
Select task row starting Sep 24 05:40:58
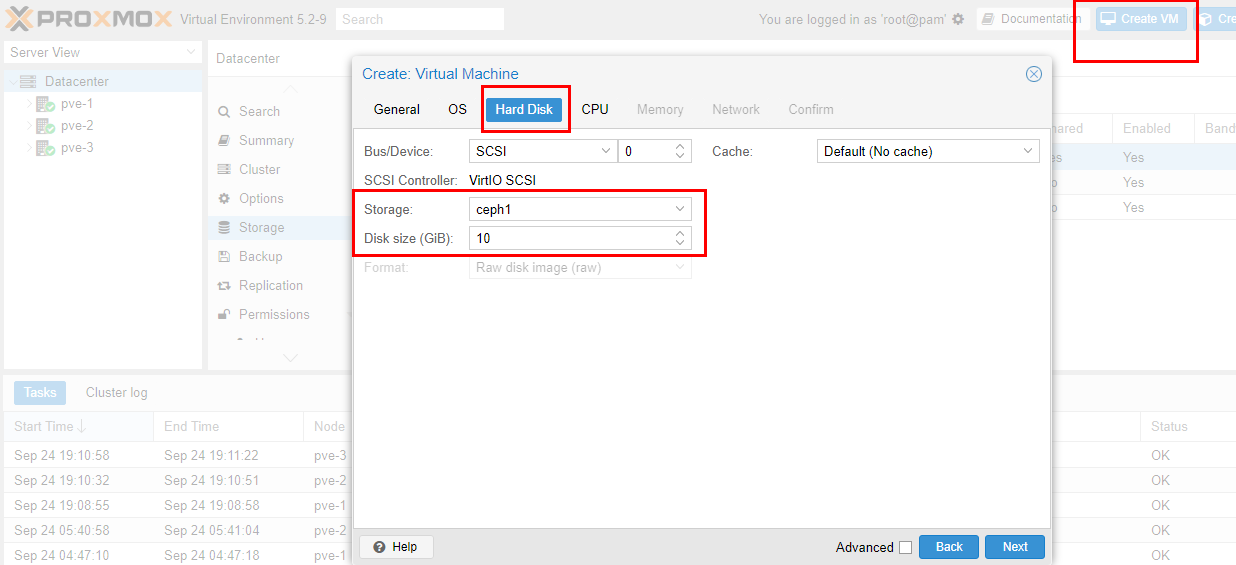[x=620, y=531]
